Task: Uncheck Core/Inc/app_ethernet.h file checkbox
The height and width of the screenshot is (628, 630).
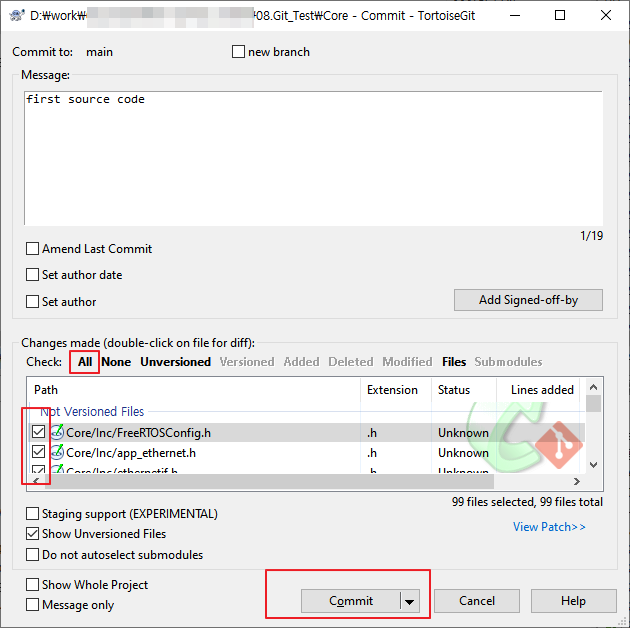Action: coord(39,452)
